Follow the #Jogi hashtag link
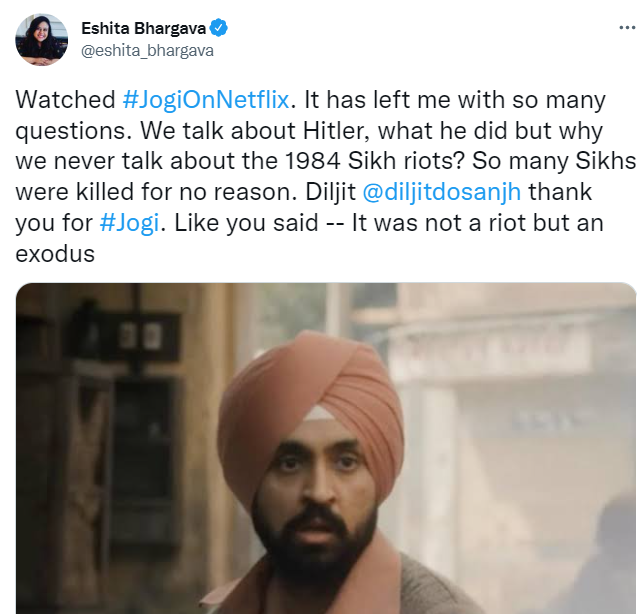The image size is (637, 614). [129, 223]
